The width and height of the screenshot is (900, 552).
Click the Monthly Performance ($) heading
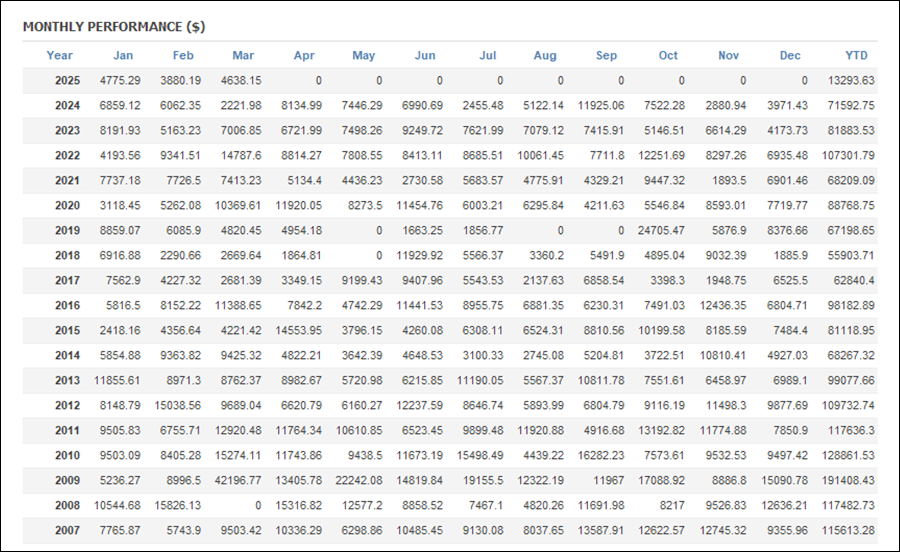pos(114,27)
